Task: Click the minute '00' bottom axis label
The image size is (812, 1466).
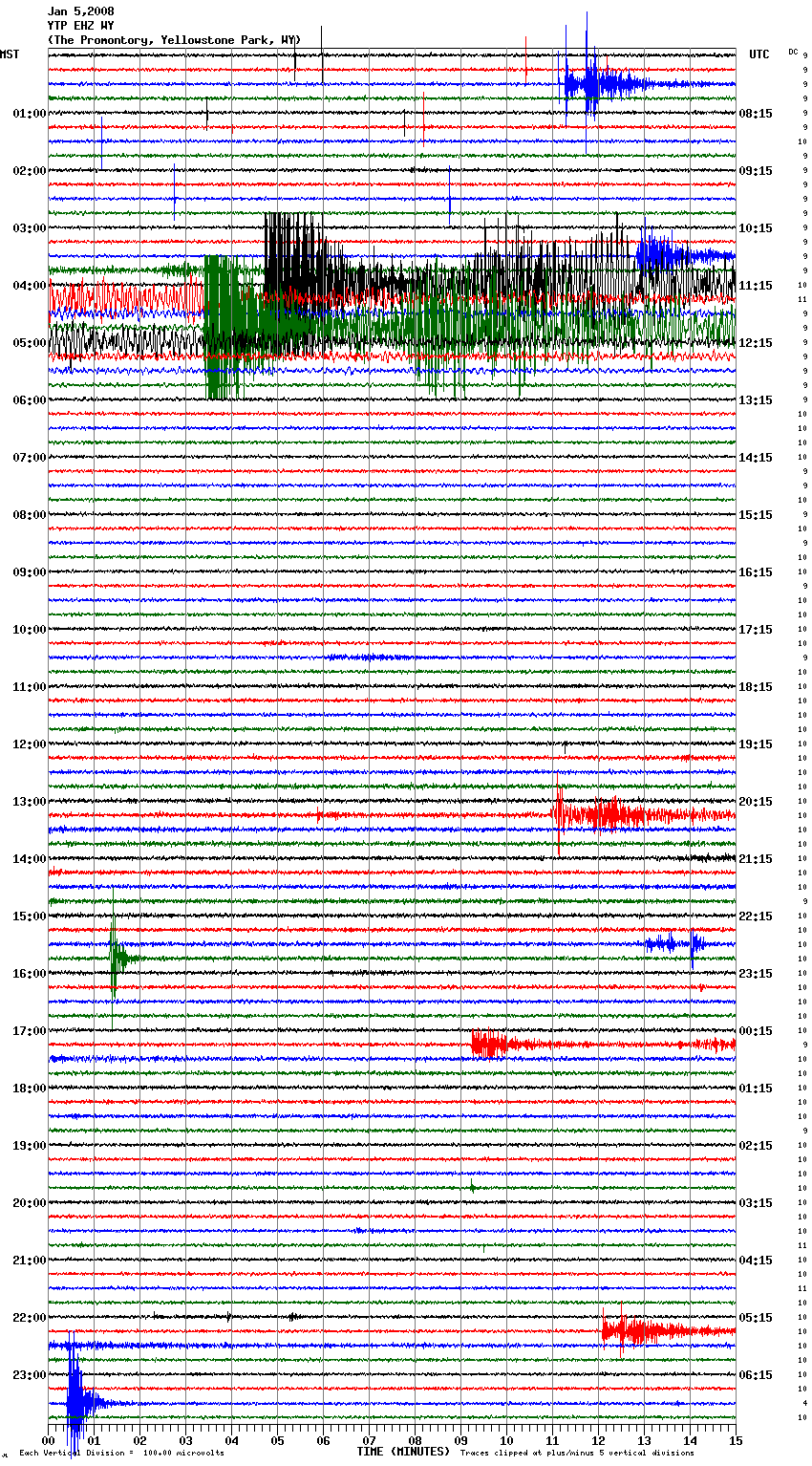Action: (x=48, y=1440)
